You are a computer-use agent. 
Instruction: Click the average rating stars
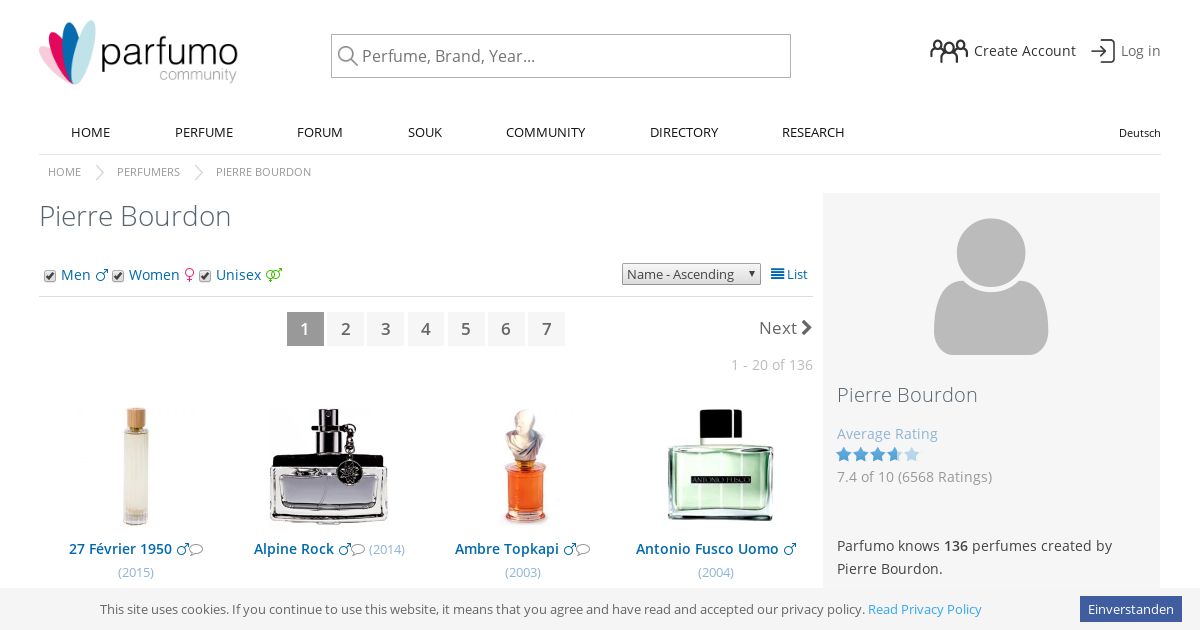coord(877,454)
